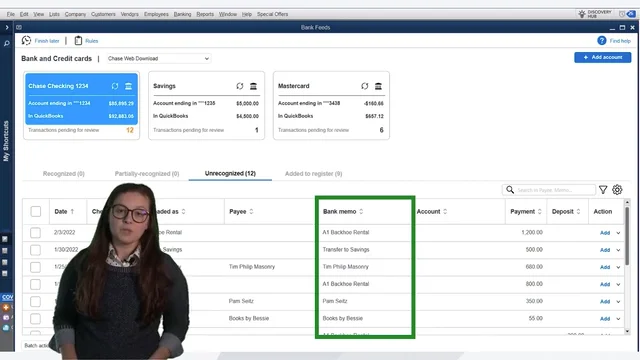Expand Add options for 500.00 payment

618,250
